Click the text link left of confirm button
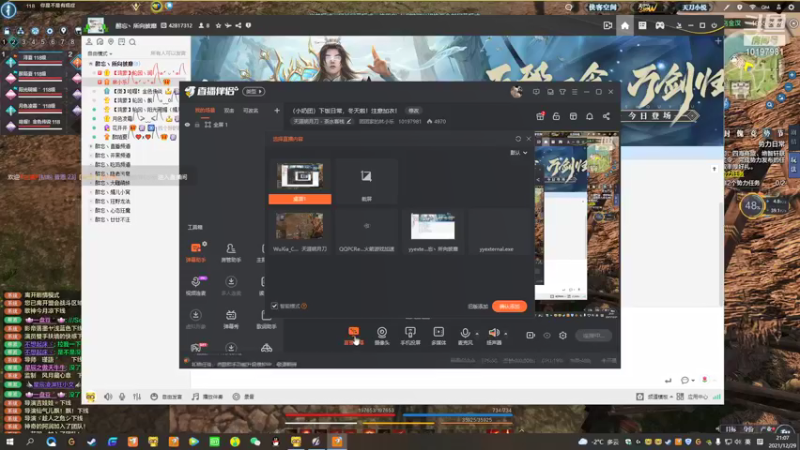This screenshot has width=800, height=450. pos(478,306)
